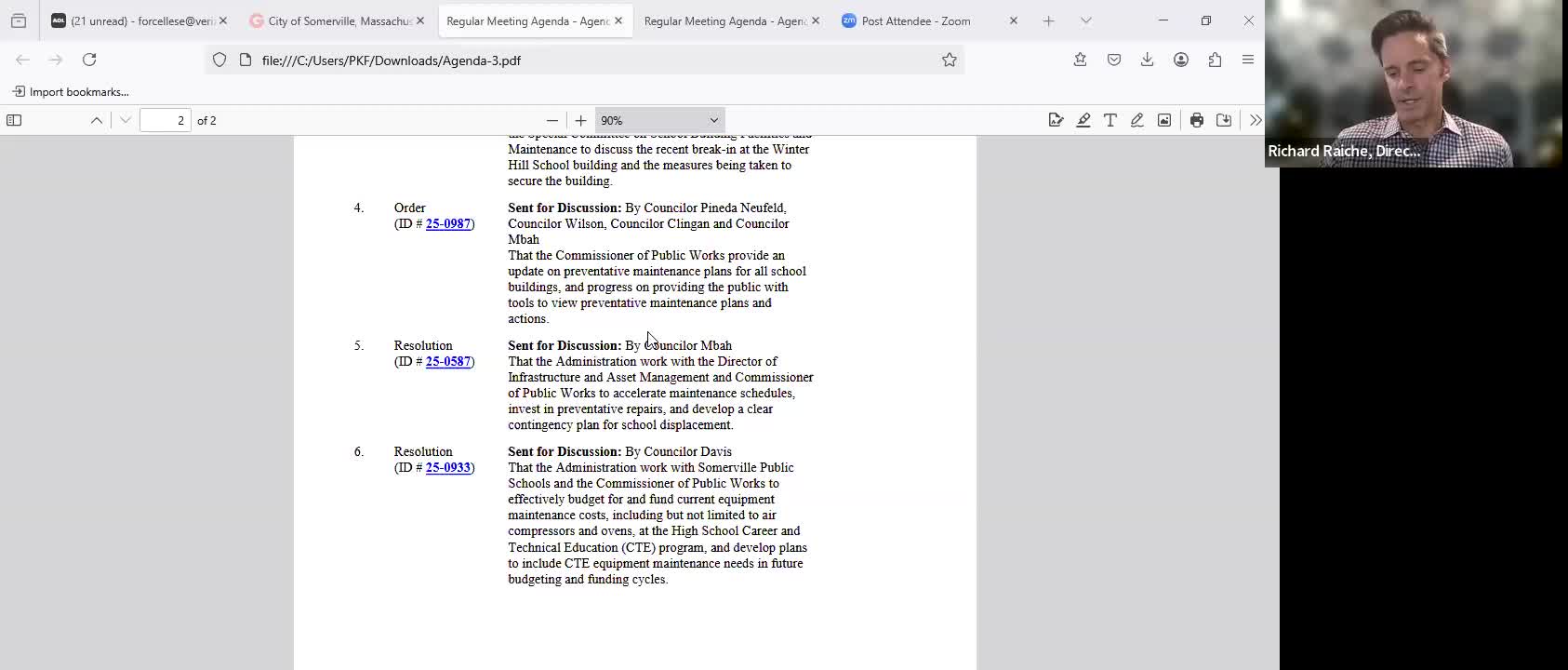Go to previous PDF page
Viewport: 1568px width, 670px height.
(x=97, y=120)
